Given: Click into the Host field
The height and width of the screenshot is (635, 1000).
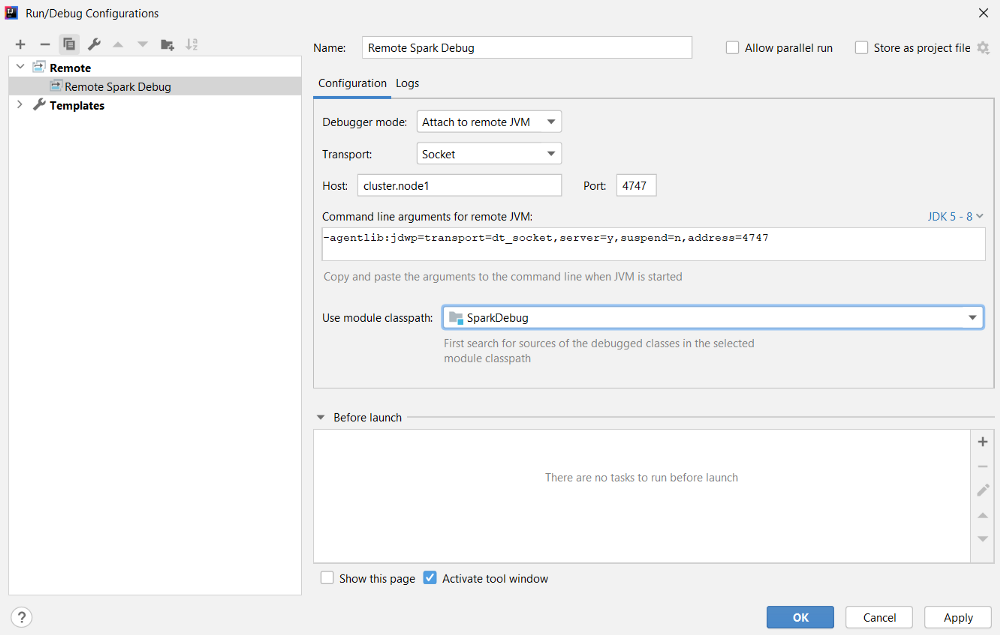Looking at the screenshot, I should pyautogui.click(x=459, y=186).
